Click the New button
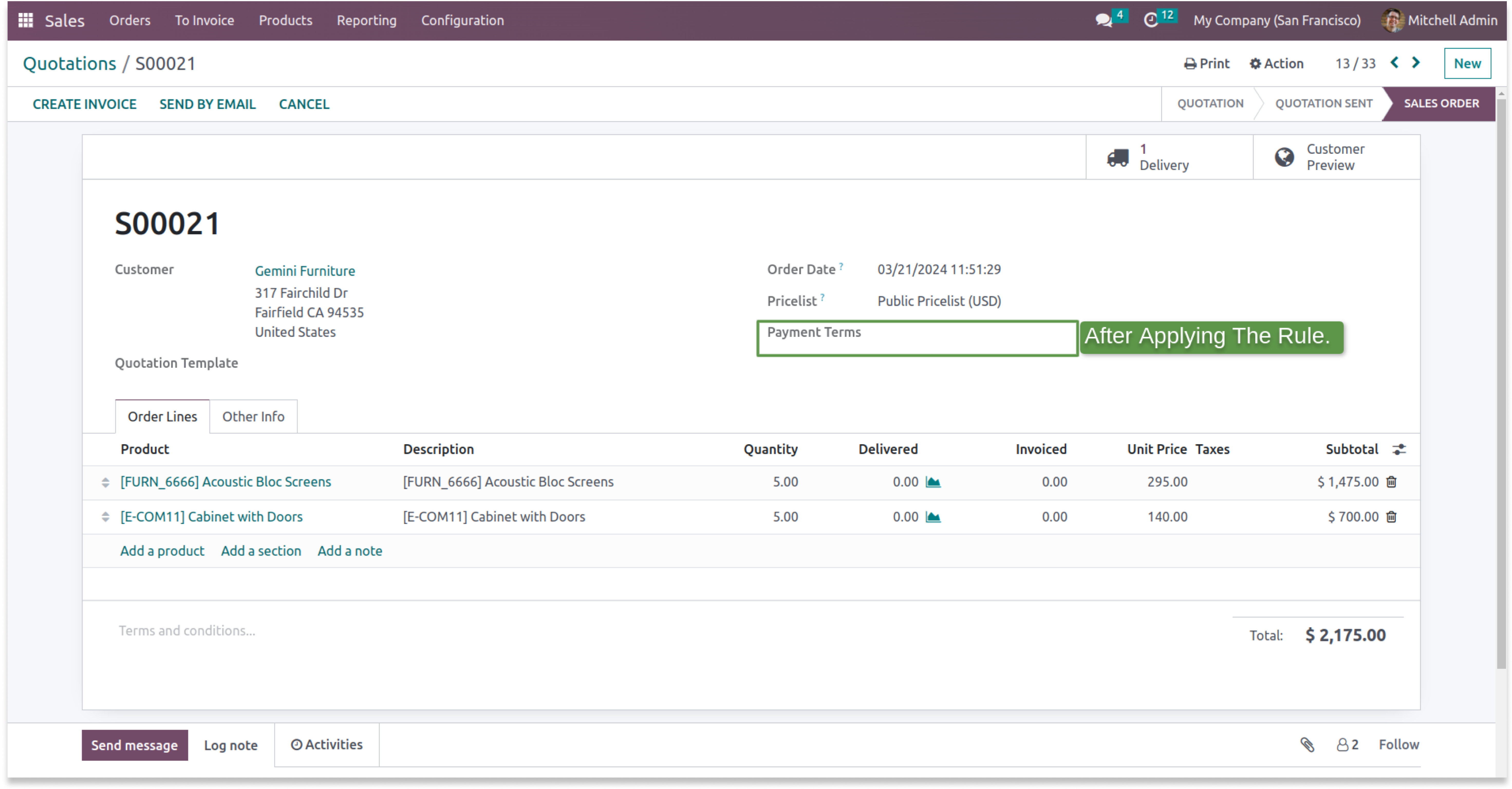The image size is (1512, 789). (1467, 63)
